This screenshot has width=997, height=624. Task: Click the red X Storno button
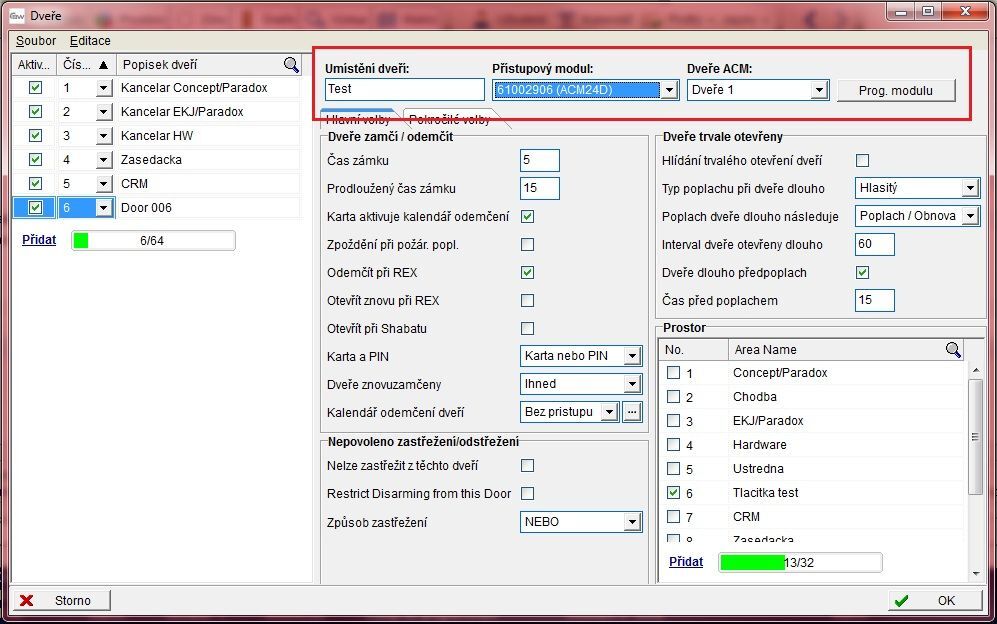click(x=62, y=600)
